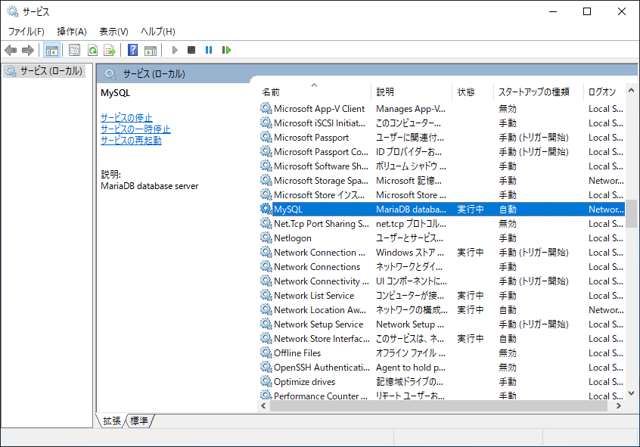
Task: Click the Network Connections gear icon
Action: (266, 267)
